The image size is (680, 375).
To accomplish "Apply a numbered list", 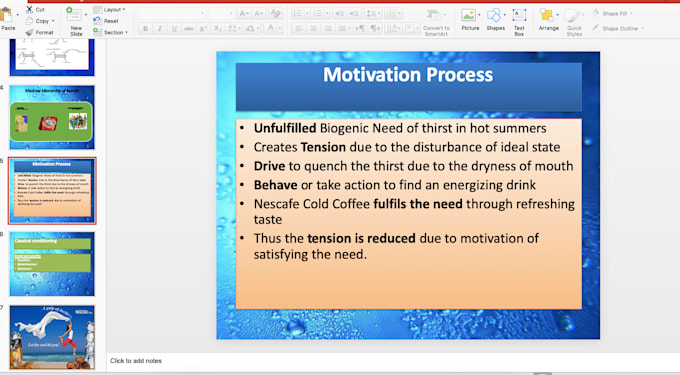I will click(x=318, y=13).
